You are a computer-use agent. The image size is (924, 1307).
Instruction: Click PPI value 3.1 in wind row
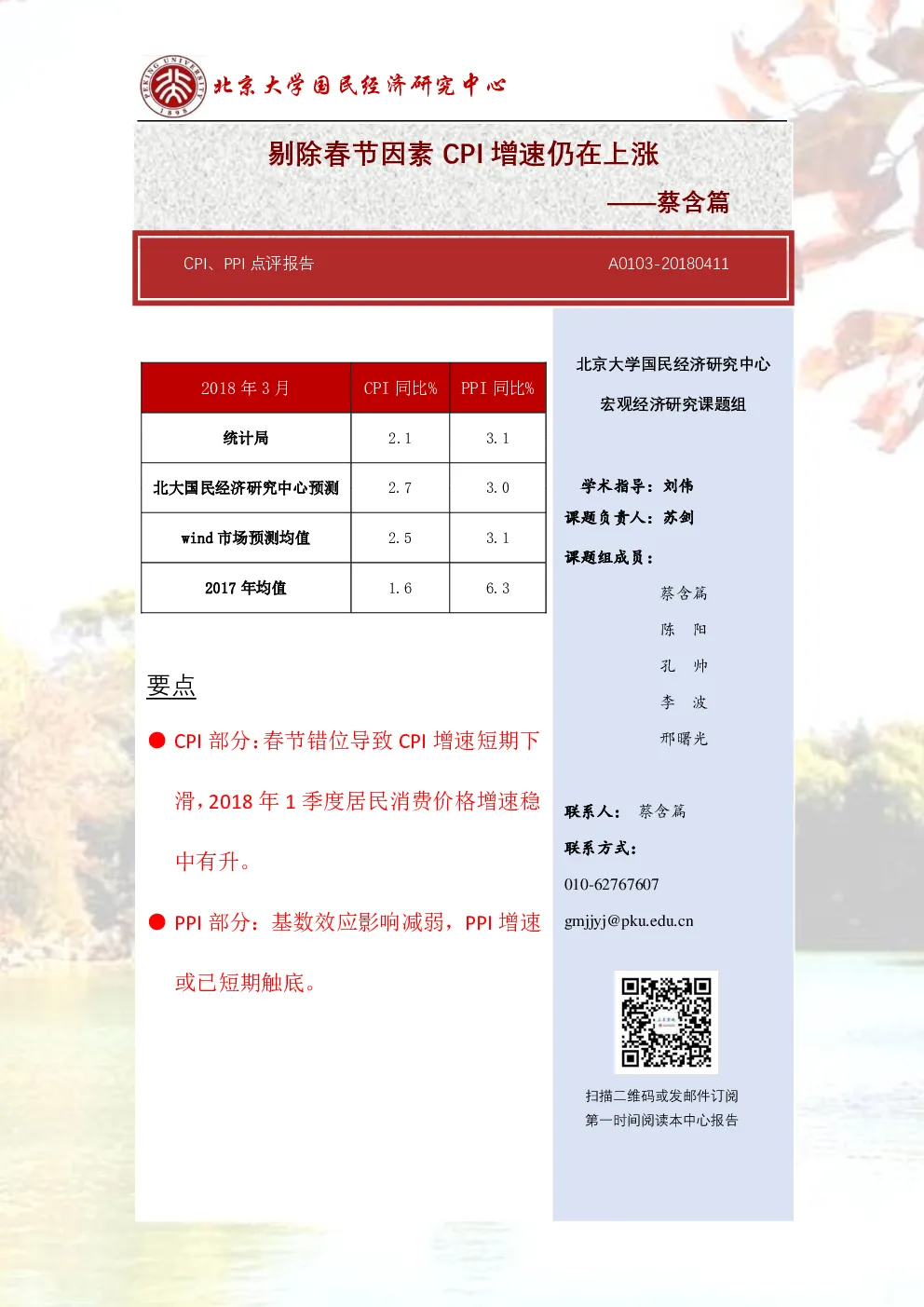tap(497, 538)
